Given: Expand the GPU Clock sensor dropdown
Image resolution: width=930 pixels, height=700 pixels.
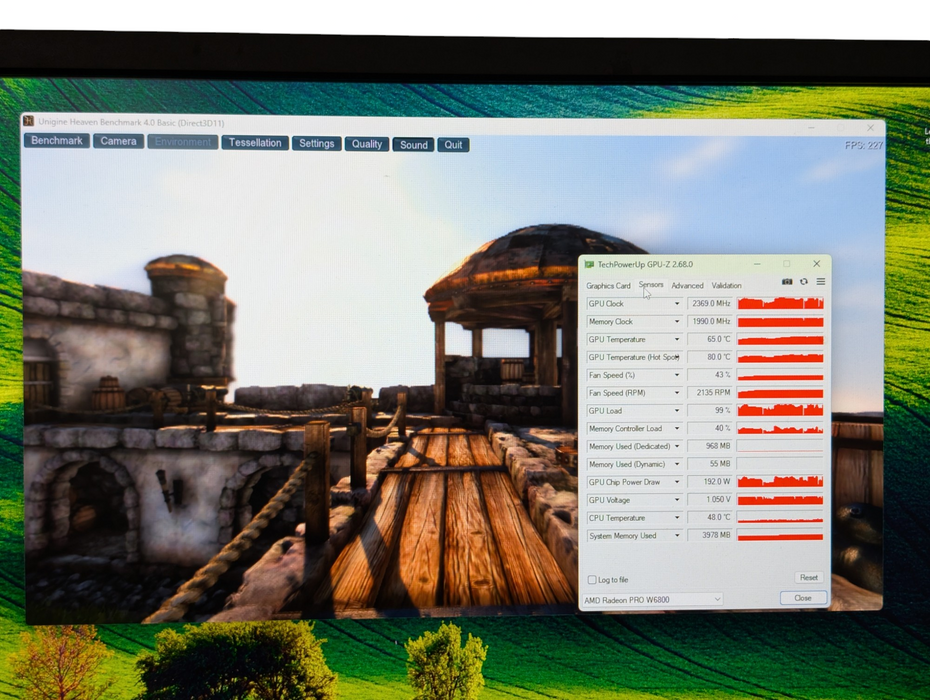Looking at the screenshot, I should 676,304.
